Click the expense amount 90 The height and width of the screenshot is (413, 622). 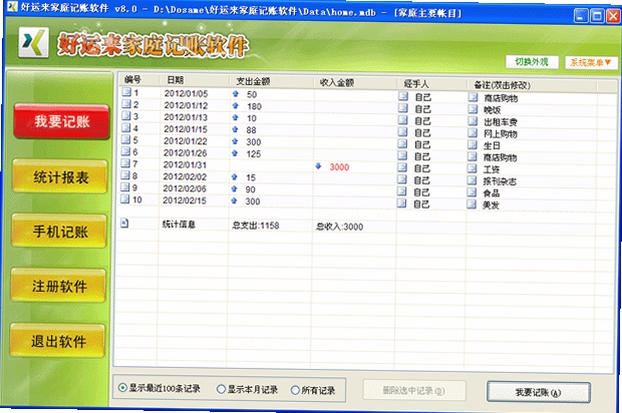tap(250, 189)
